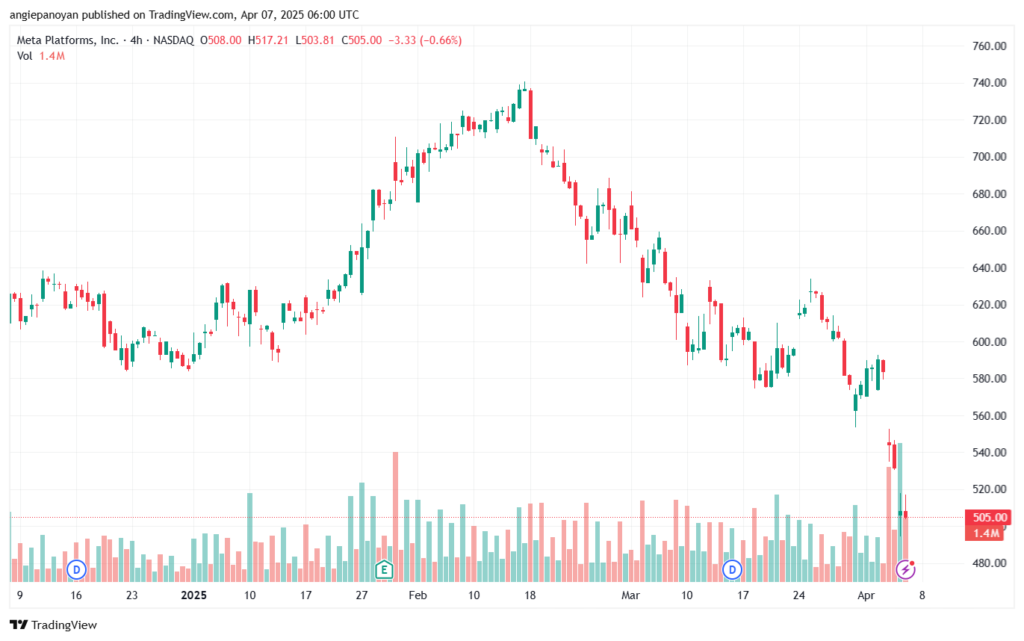This screenshot has width=1024, height=641.
Task: Click the Apr label on the time axis
Action: 866,595
